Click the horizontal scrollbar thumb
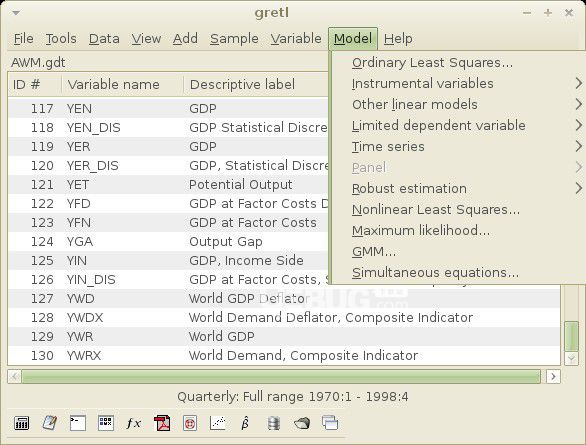Screen dimensions: 586x445 (x=281, y=376)
